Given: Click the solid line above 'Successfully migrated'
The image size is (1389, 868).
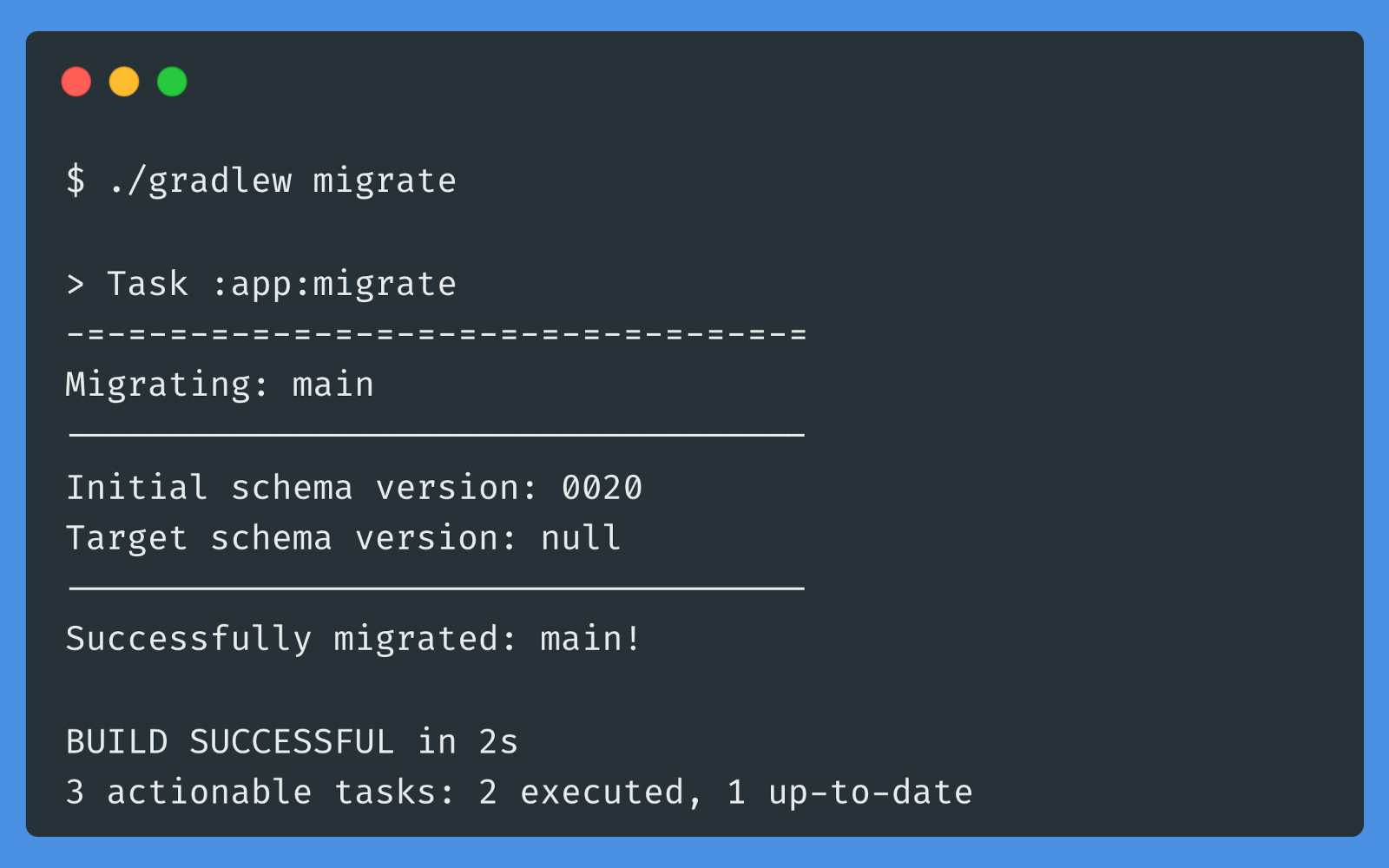Looking at the screenshot, I should pos(436,589).
